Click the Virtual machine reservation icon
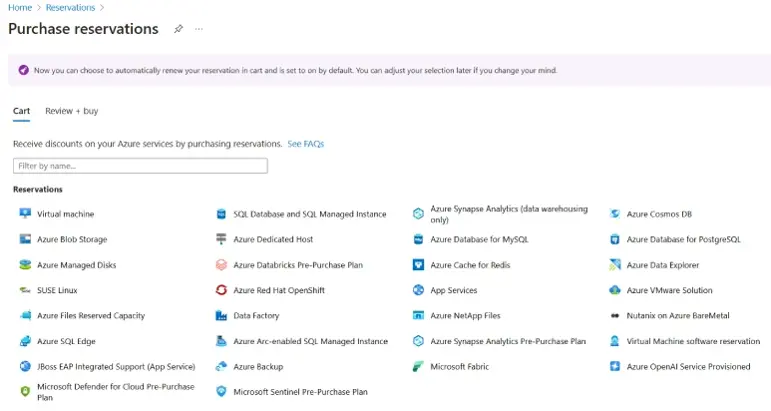This screenshot has height=411, width=771. [x=25, y=213]
